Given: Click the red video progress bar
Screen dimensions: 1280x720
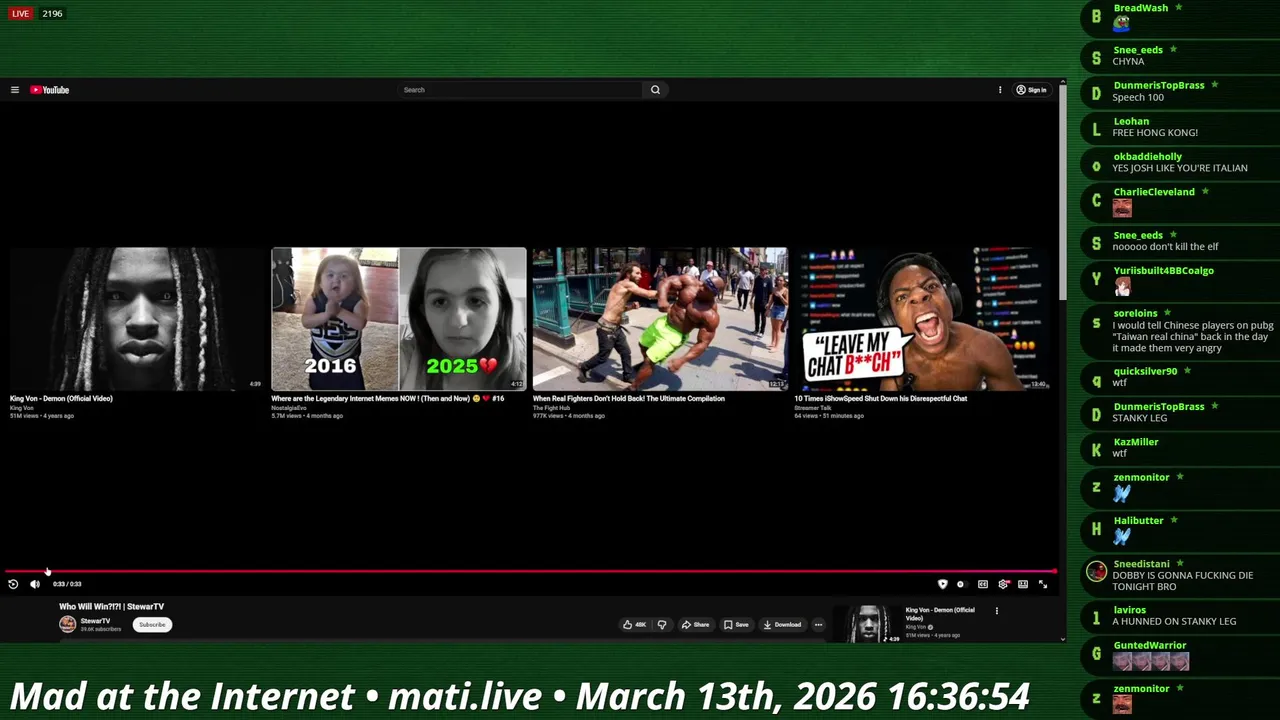Looking at the screenshot, I should (x=530, y=571).
